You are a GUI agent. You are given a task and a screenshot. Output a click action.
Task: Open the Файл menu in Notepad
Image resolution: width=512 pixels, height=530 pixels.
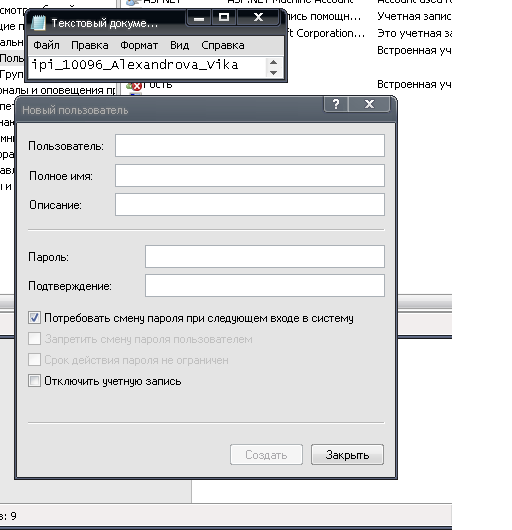tap(46, 45)
